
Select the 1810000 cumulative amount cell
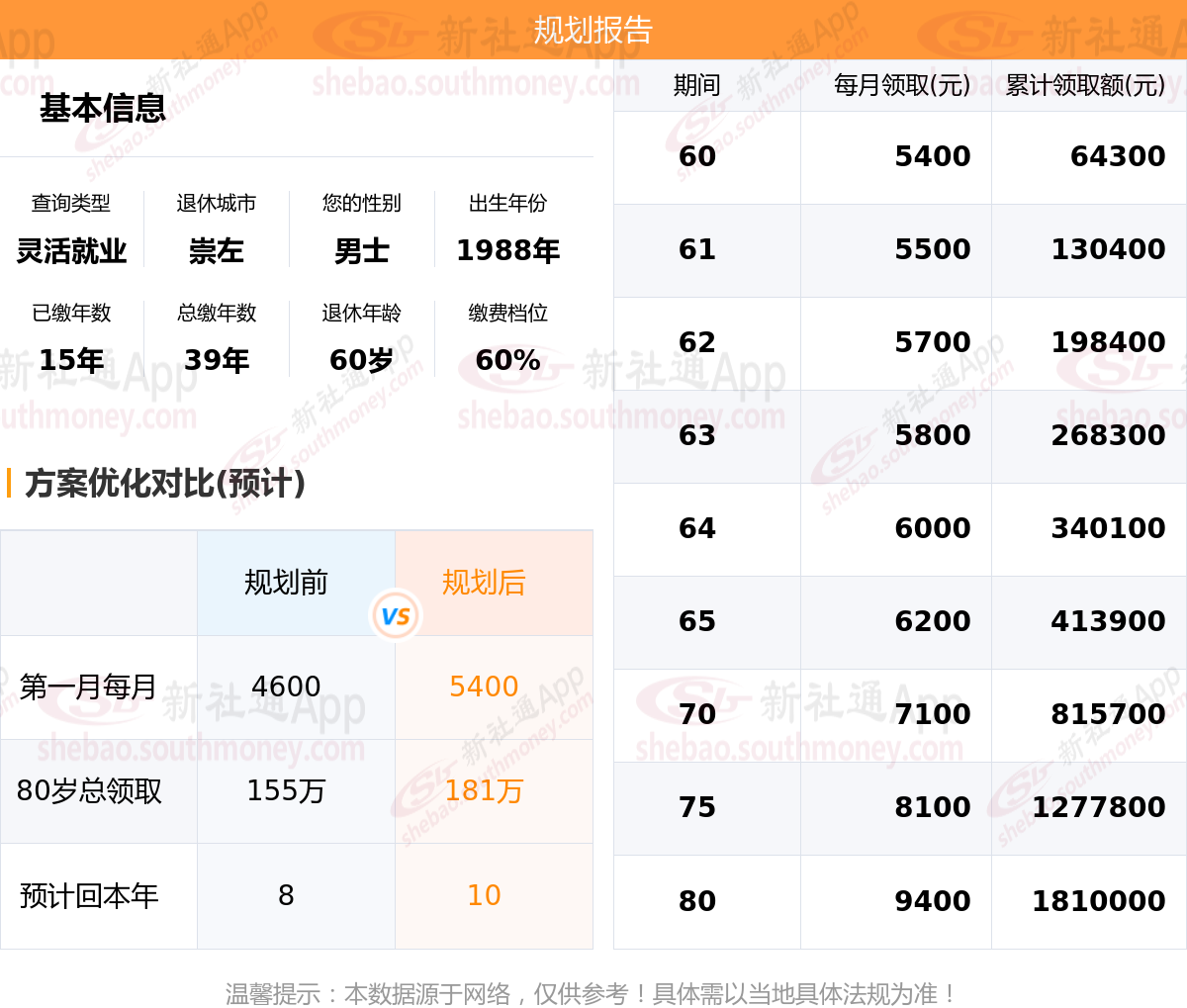(1099, 901)
